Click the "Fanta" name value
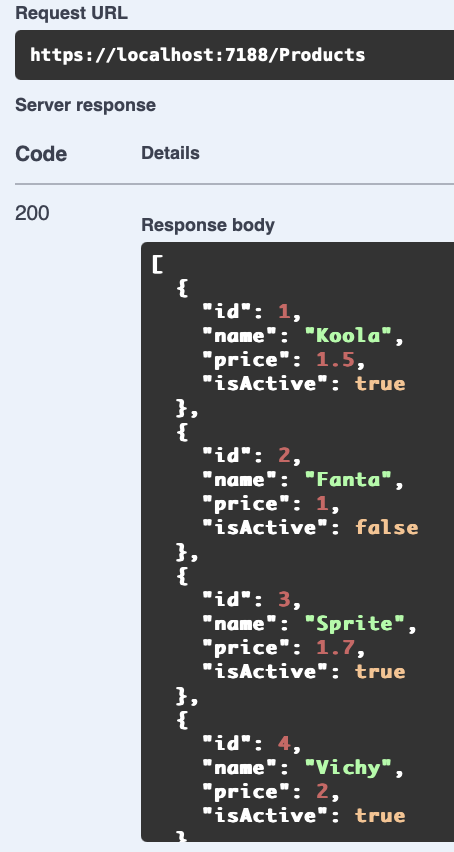 click(348, 480)
